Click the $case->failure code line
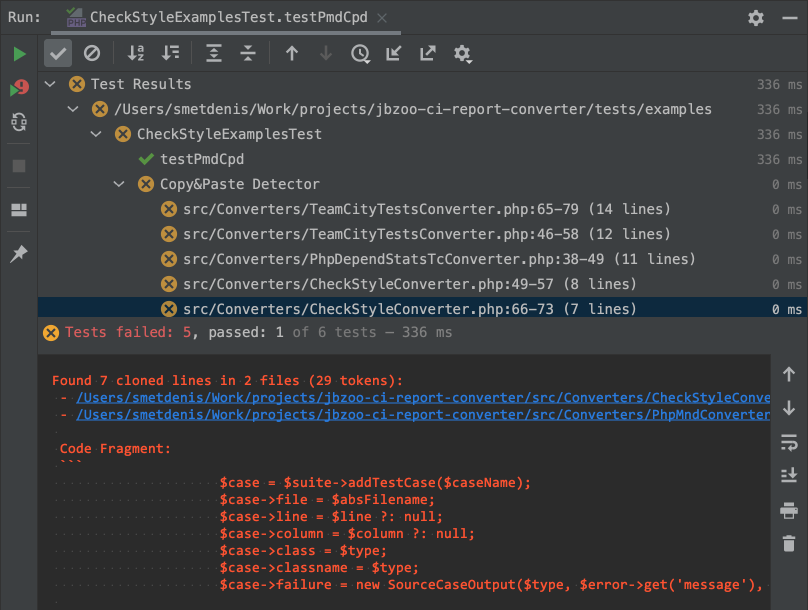Image resolution: width=808 pixels, height=610 pixels. coord(491,585)
